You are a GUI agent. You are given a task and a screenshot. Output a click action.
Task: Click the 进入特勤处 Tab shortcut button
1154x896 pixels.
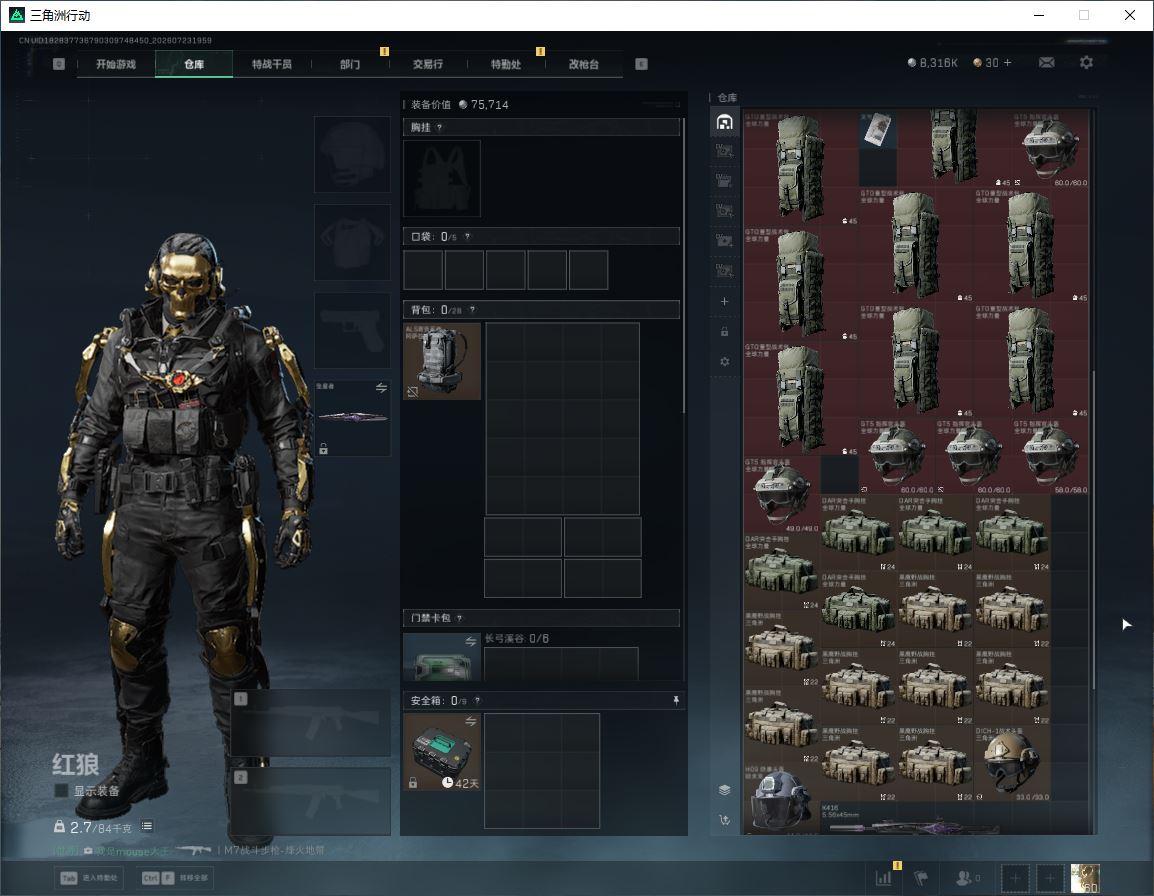coord(89,878)
